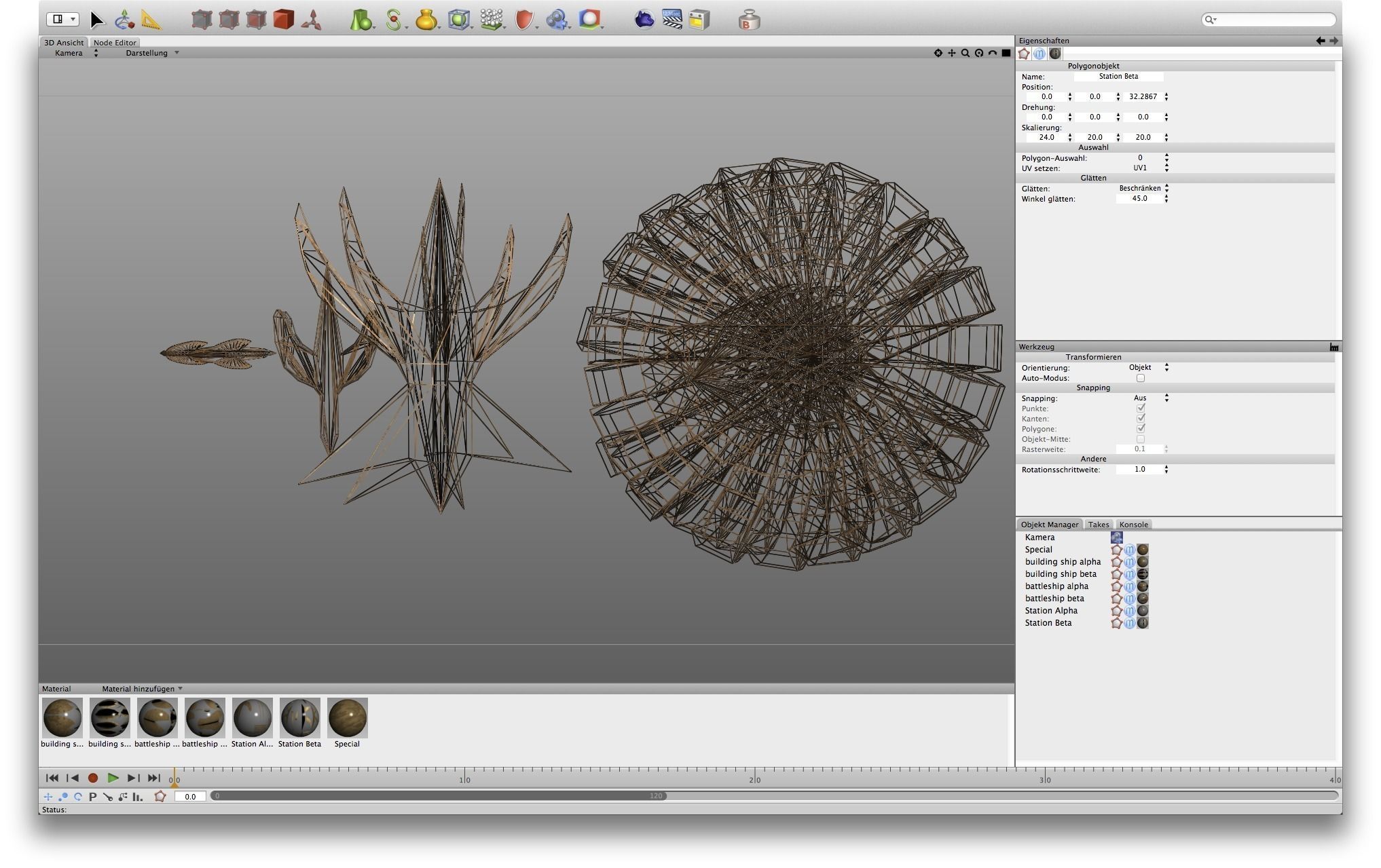Screen dimensions: 1381x868
Task: Open the Konsole tab
Action: [1133, 525]
